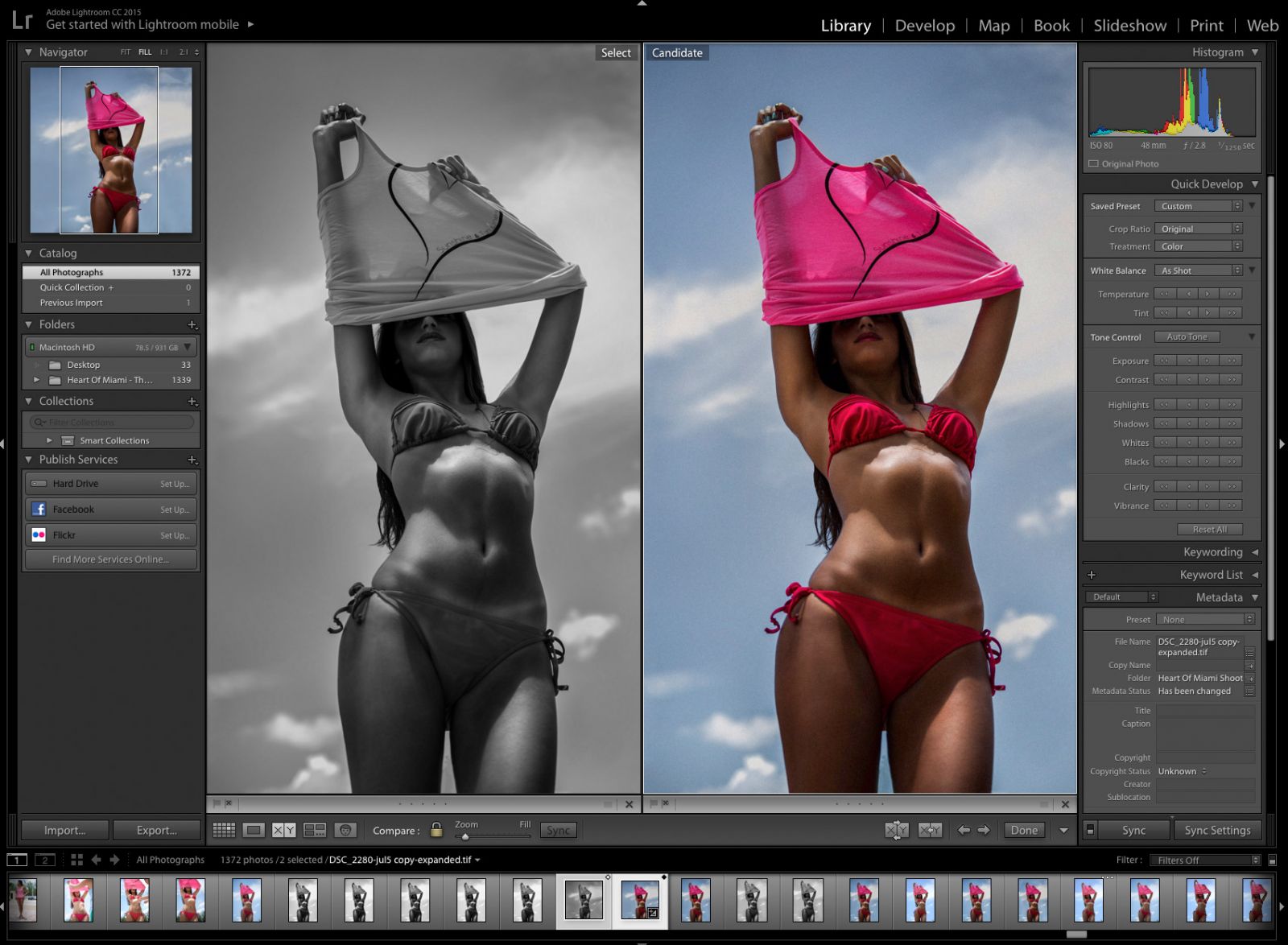This screenshot has height=945, width=1288.
Task: Open the Facebook publish service
Action: (72, 509)
